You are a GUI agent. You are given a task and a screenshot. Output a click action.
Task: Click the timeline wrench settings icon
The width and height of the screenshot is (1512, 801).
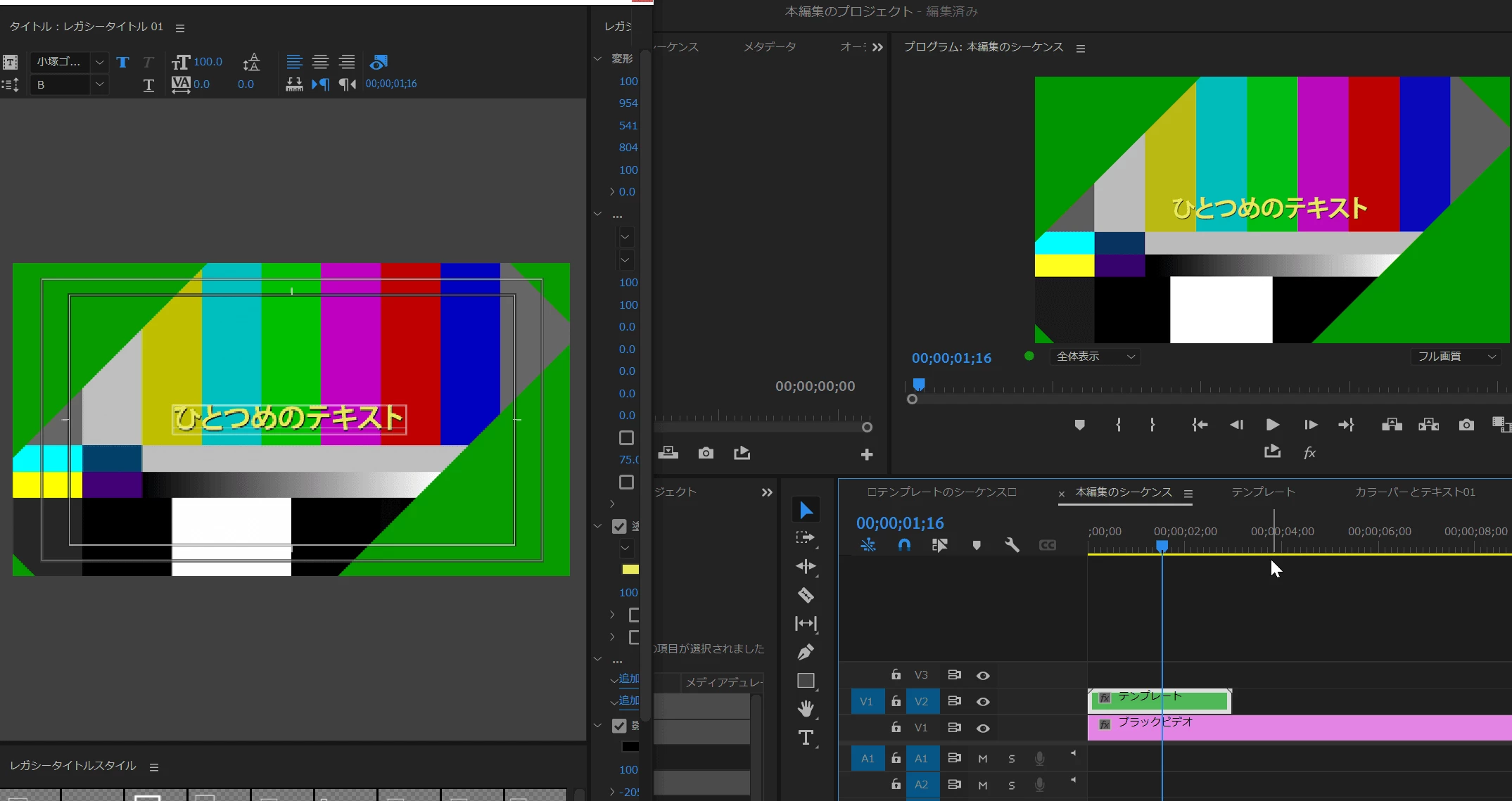[x=1012, y=545]
